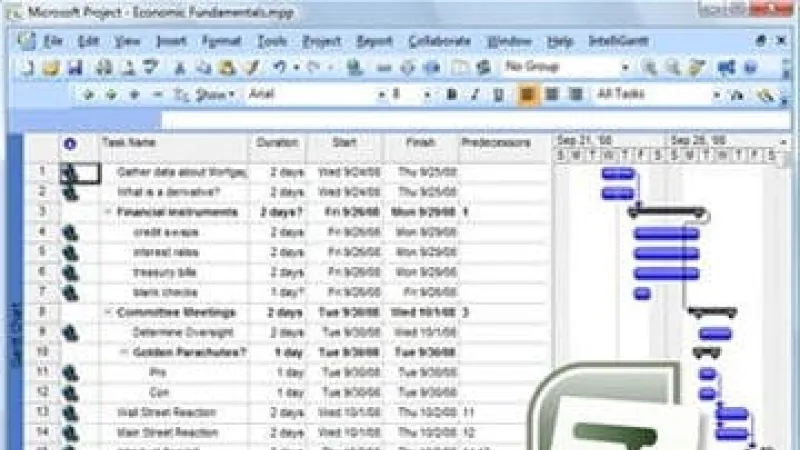Image resolution: width=800 pixels, height=450 pixels.
Task: Click the Show Subtasks plus icon
Action: (135, 95)
